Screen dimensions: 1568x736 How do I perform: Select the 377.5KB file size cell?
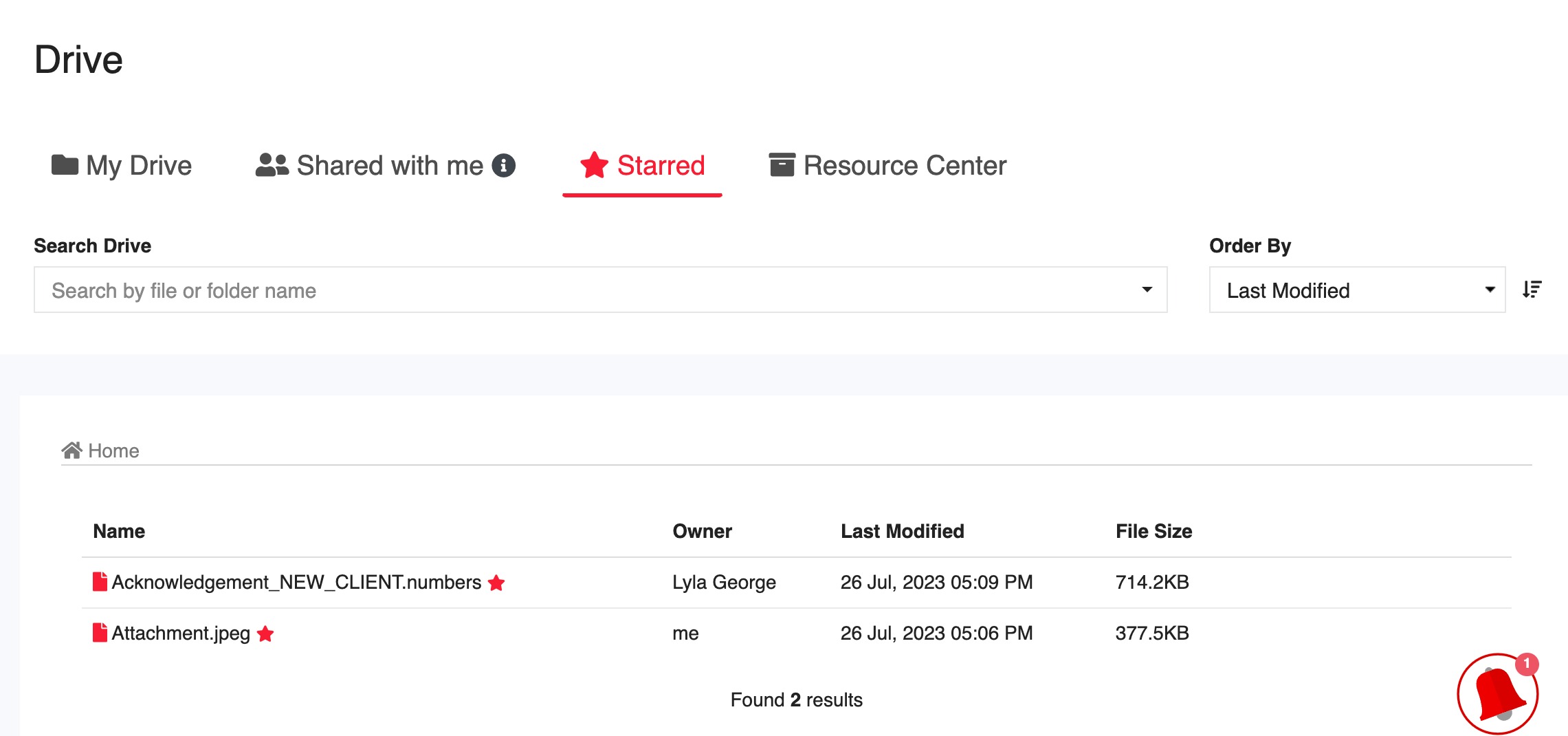[x=1152, y=634]
